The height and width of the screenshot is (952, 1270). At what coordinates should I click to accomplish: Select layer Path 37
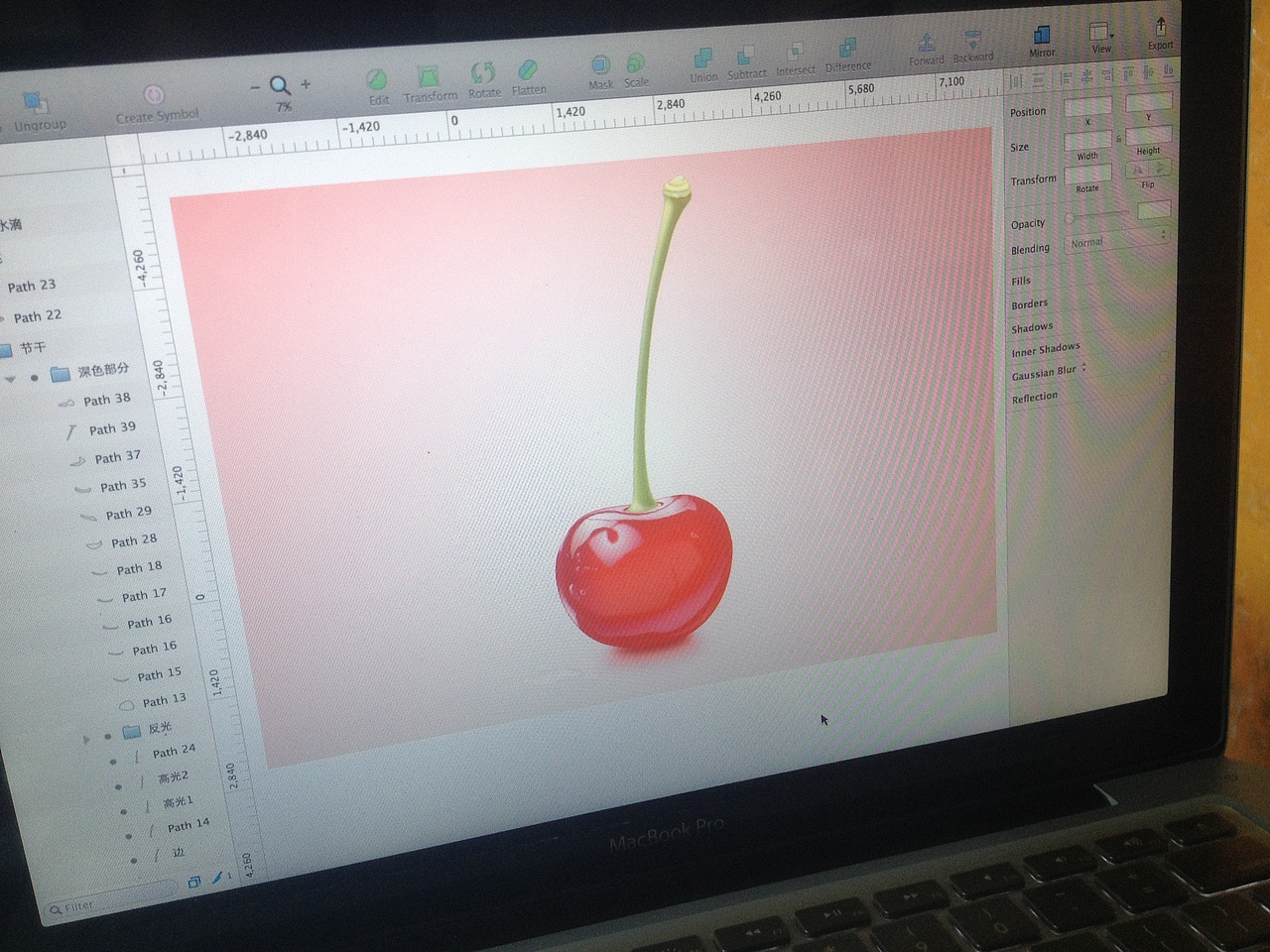pyautogui.click(x=117, y=457)
